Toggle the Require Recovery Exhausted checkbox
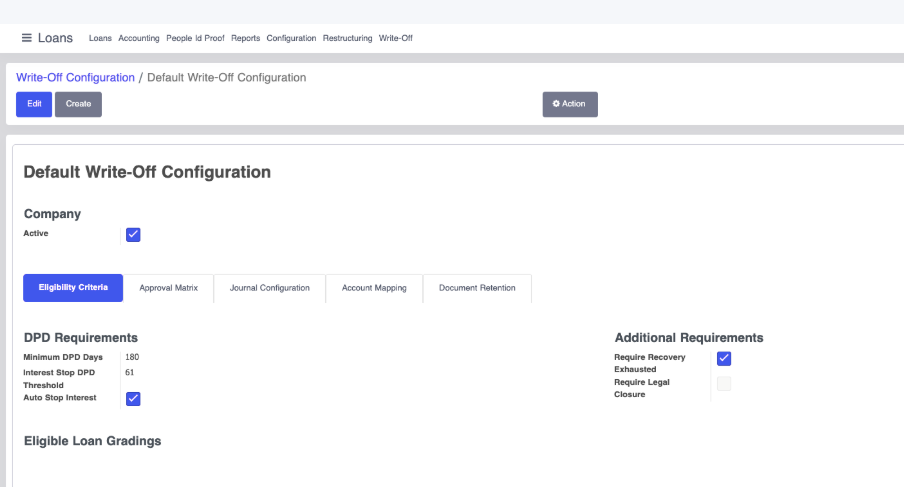This screenshot has width=904, height=487. (x=724, y=359)
